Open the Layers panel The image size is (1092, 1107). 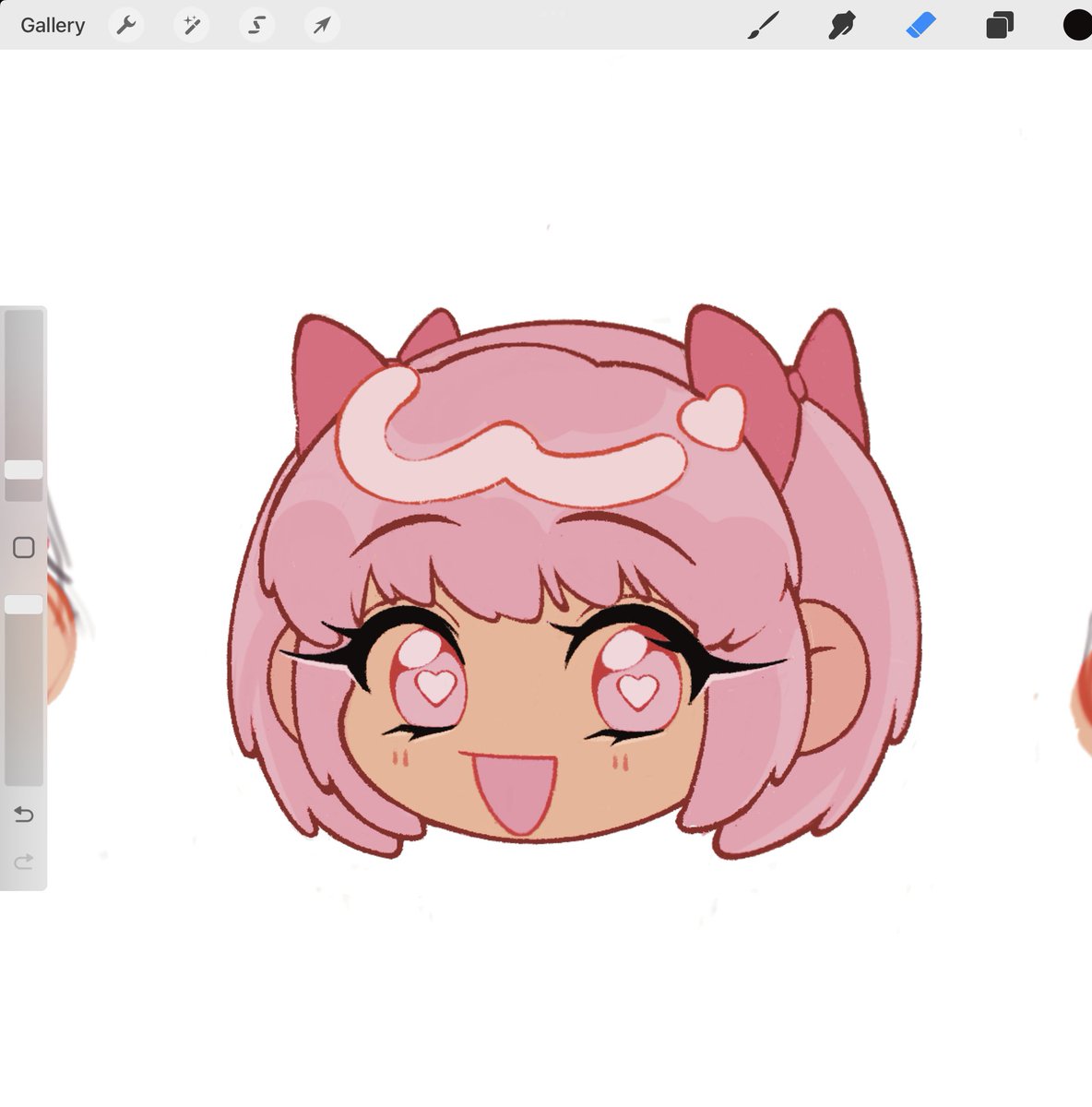(1000, 25)
